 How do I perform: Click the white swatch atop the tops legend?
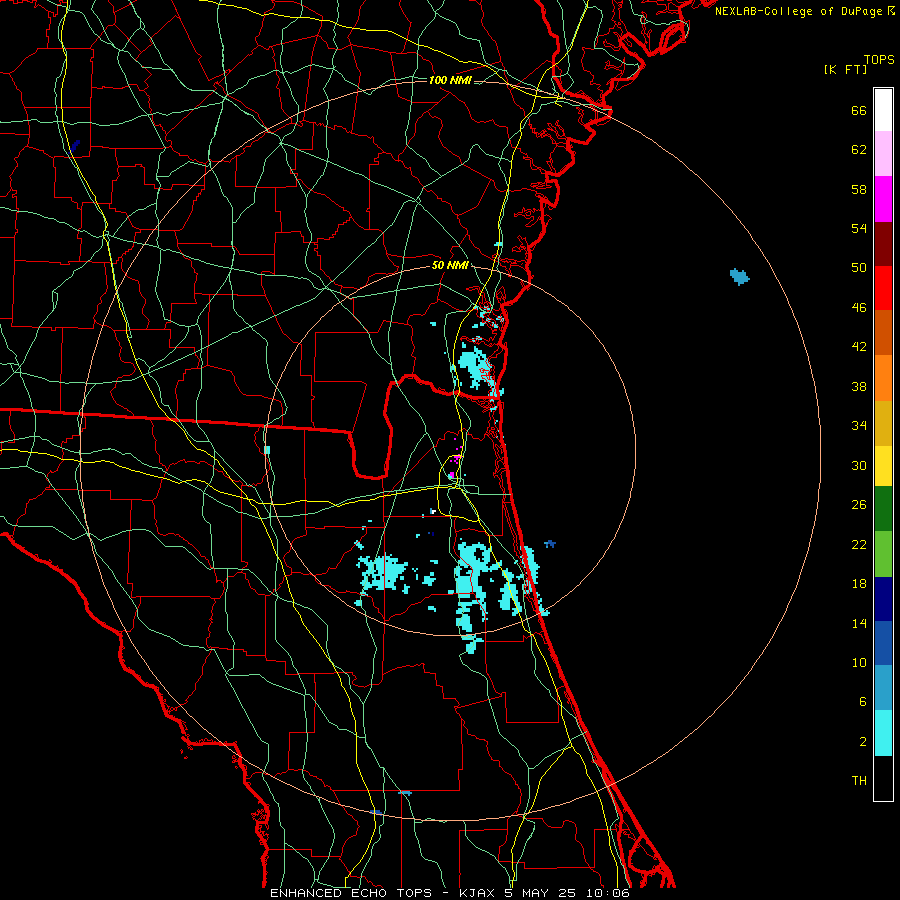click(883, 110)
